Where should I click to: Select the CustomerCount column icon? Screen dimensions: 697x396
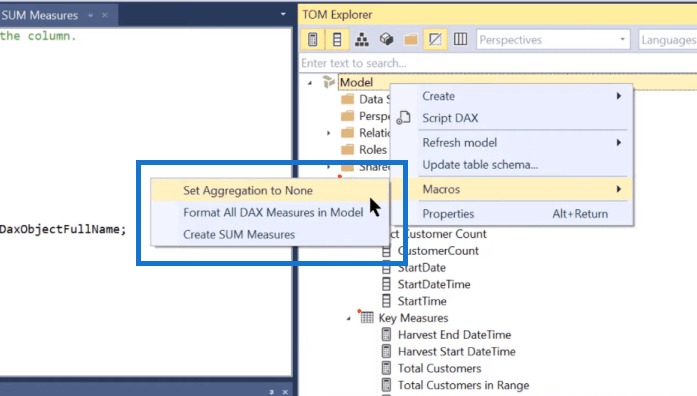tap(386, 251)
